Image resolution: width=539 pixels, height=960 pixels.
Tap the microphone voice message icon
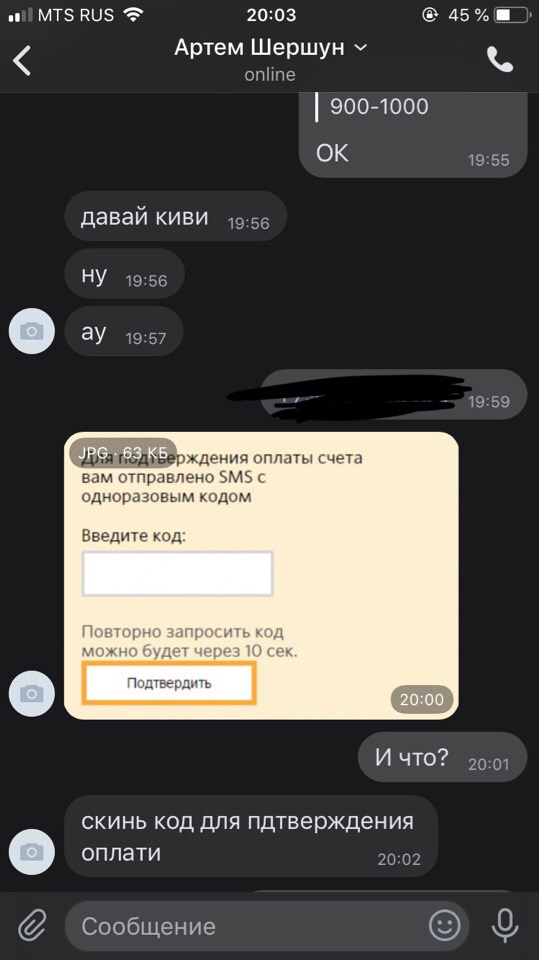505,925
